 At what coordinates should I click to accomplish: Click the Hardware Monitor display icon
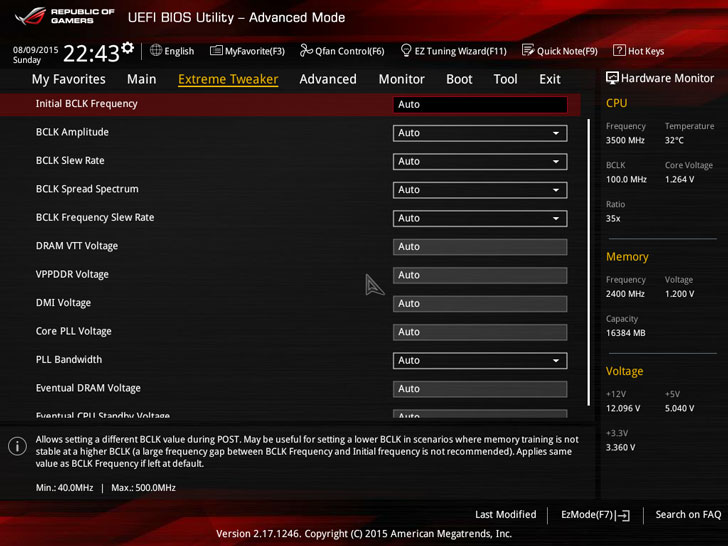pos(612,78)
